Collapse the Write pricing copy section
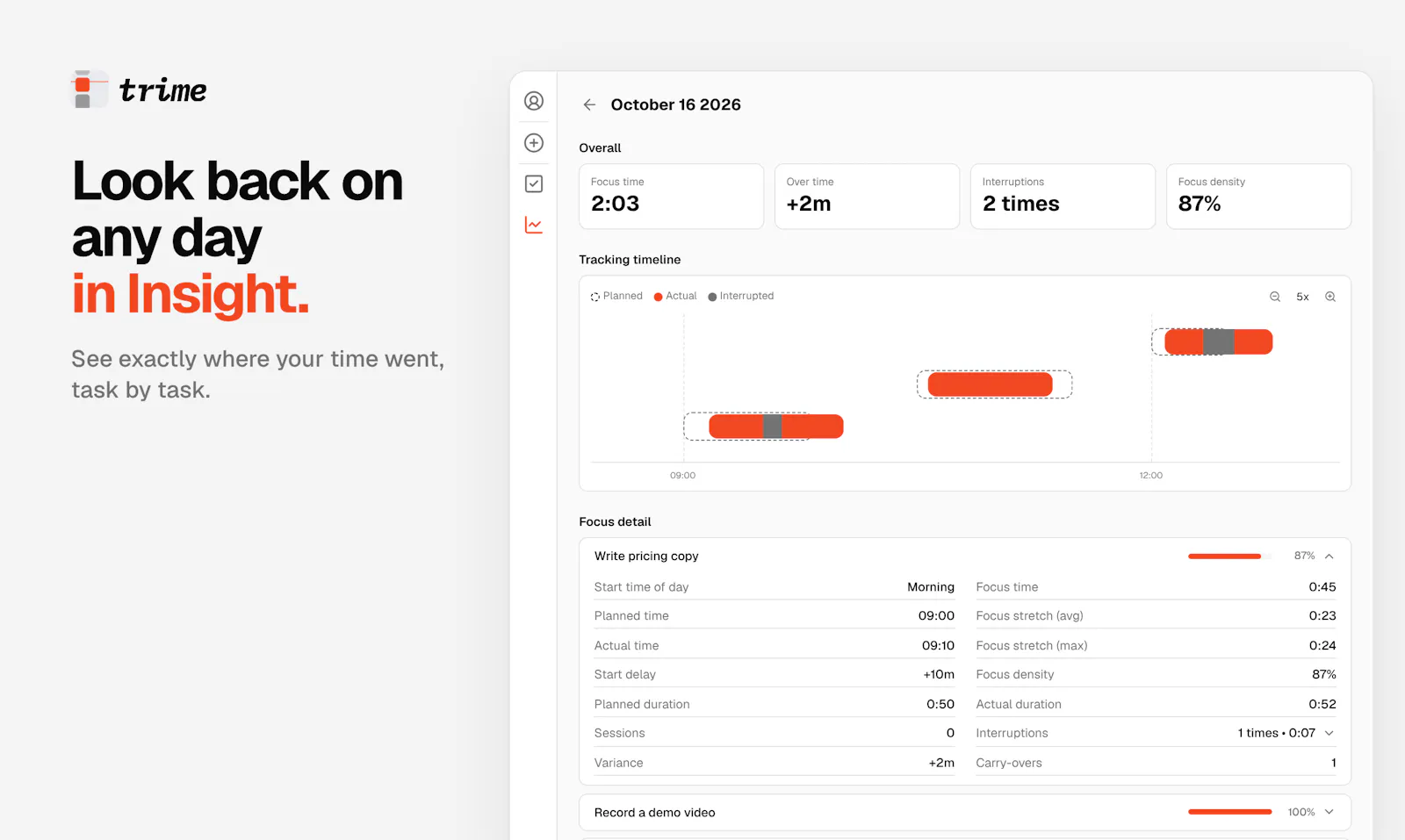 coord(1329,556)
